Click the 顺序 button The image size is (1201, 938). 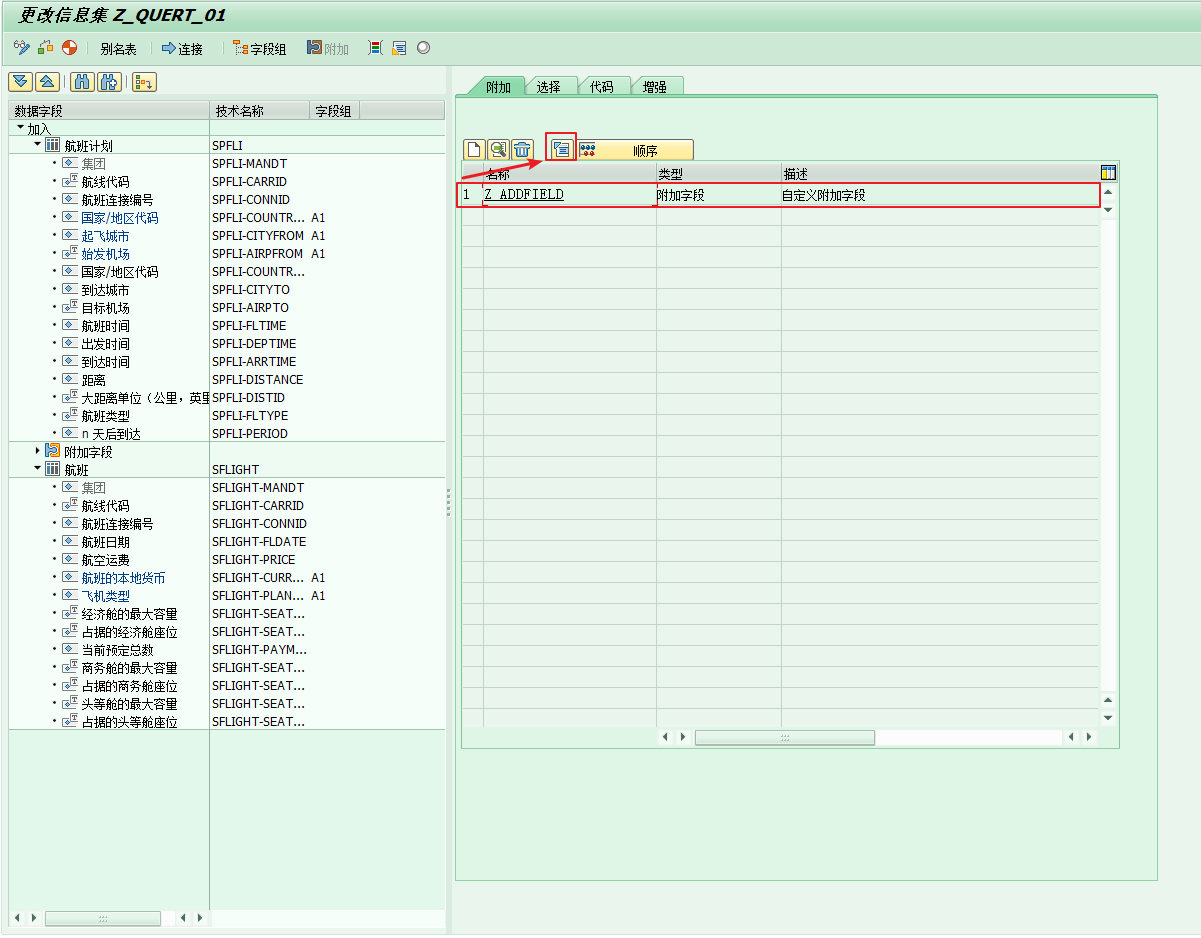(634, 150)
